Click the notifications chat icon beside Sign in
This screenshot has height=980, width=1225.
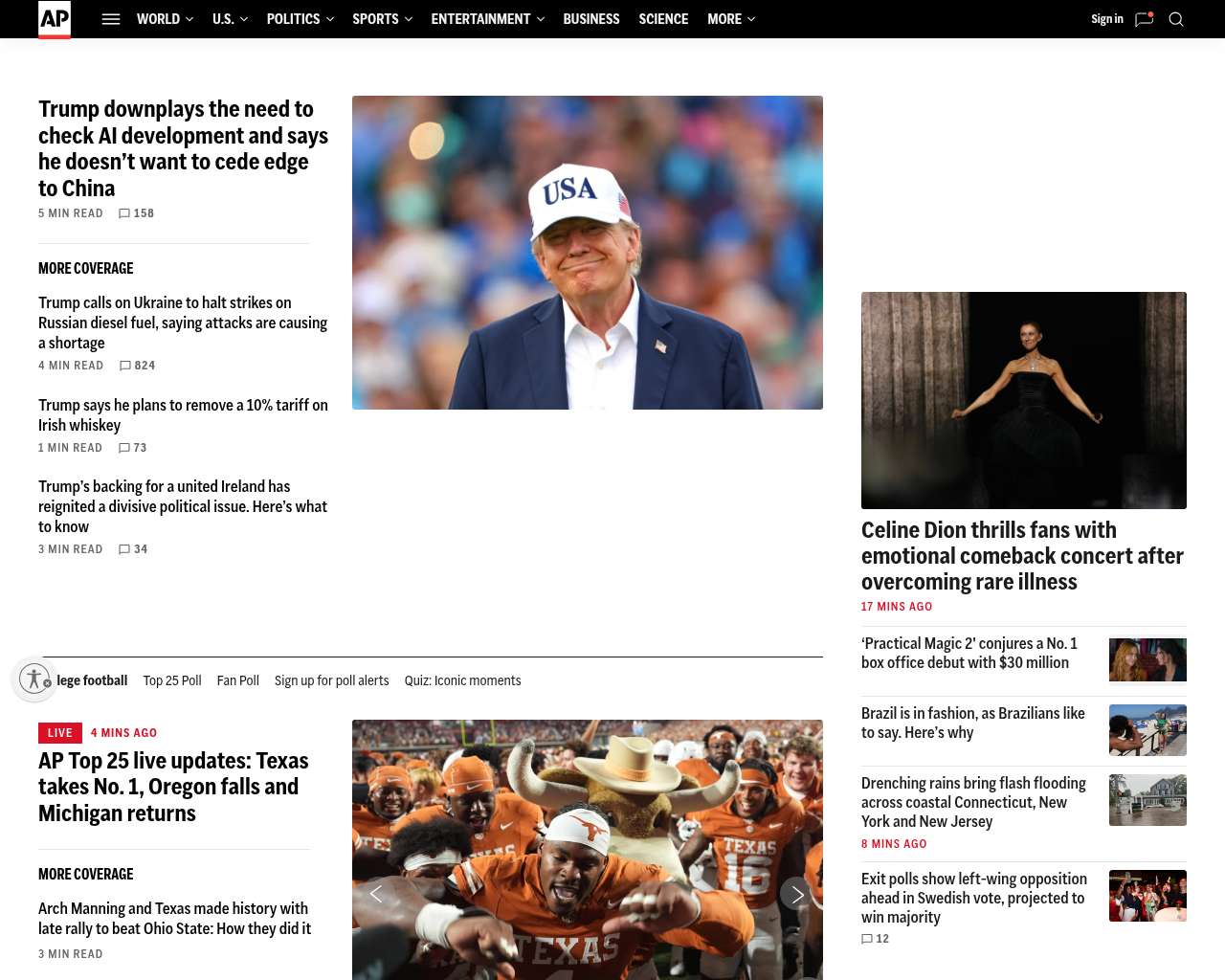tap(1144, 19)
